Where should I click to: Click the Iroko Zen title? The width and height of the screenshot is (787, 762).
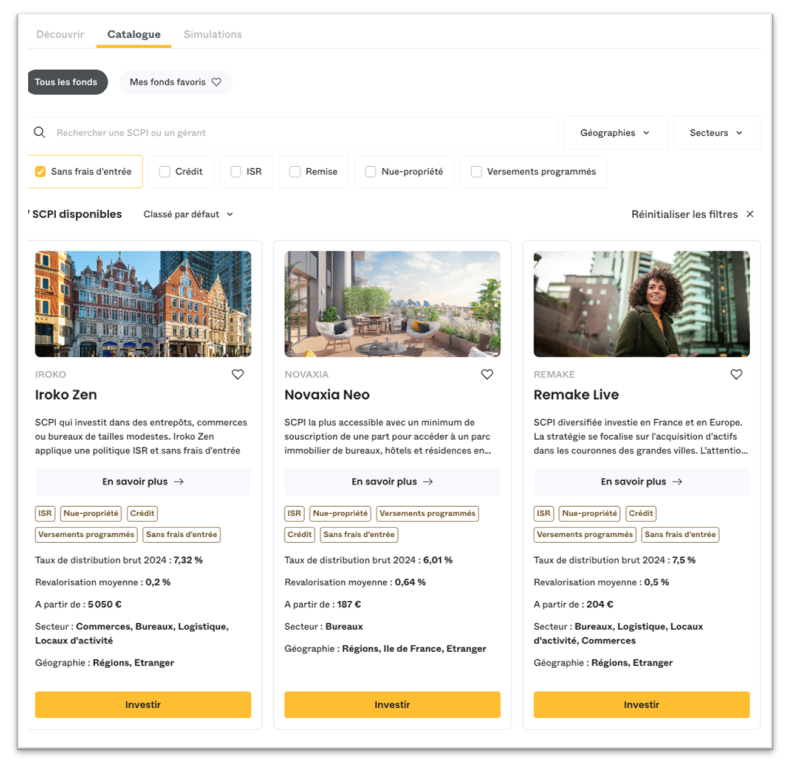point(66,395)
